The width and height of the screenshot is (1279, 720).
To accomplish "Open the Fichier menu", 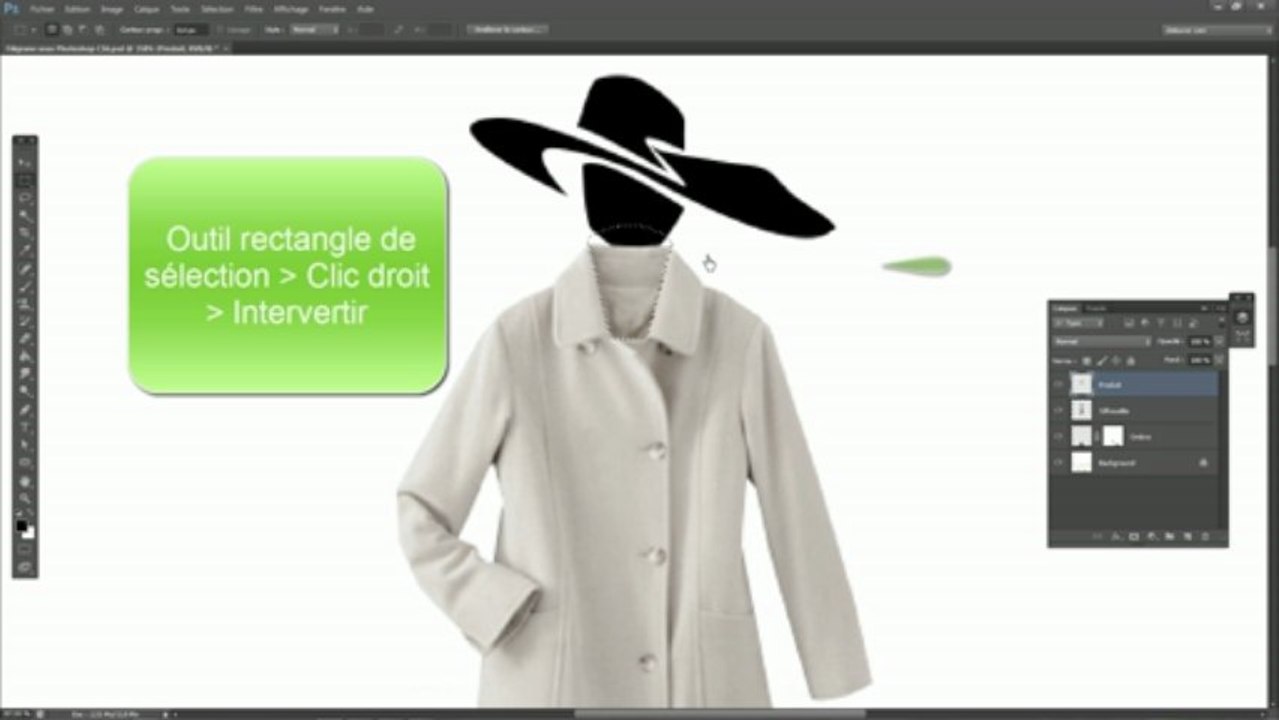I will click(42, 9).
